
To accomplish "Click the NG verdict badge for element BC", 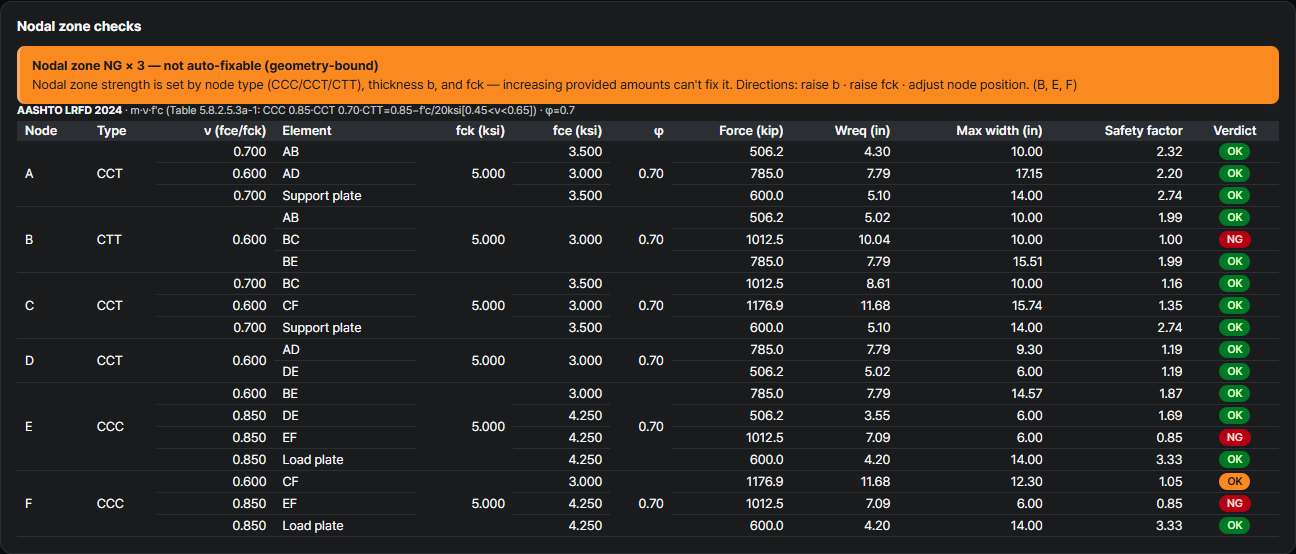I will (1234, 240).
